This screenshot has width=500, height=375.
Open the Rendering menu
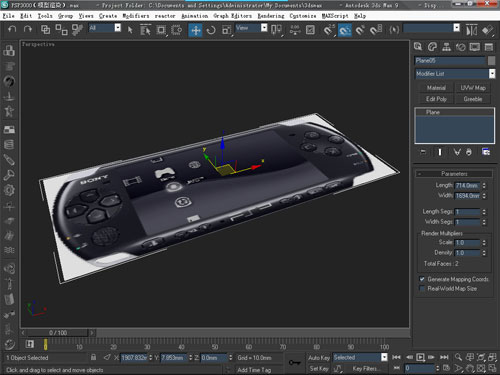271,16
